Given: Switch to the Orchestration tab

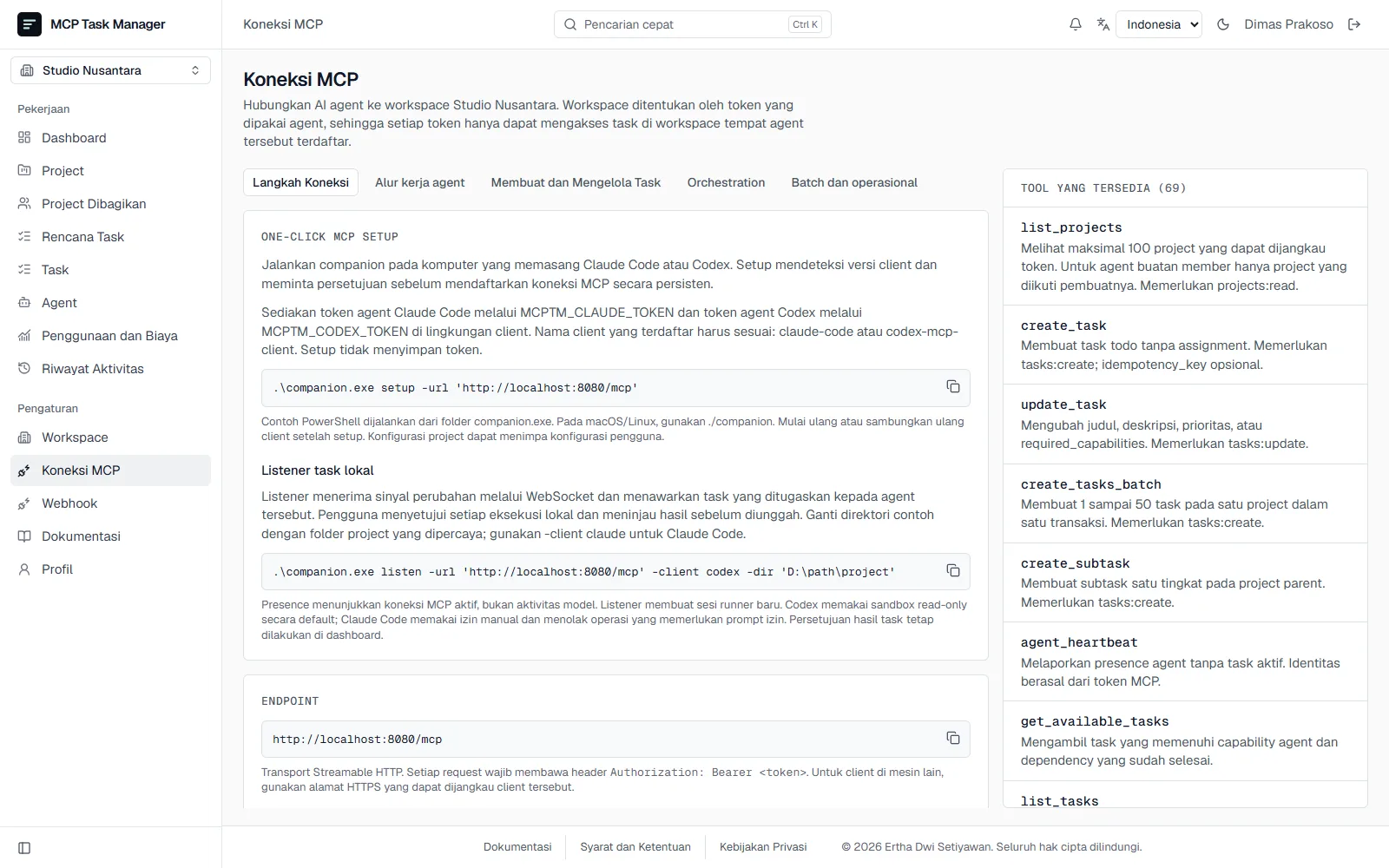Looking at the screenshot, I should 726,182.
